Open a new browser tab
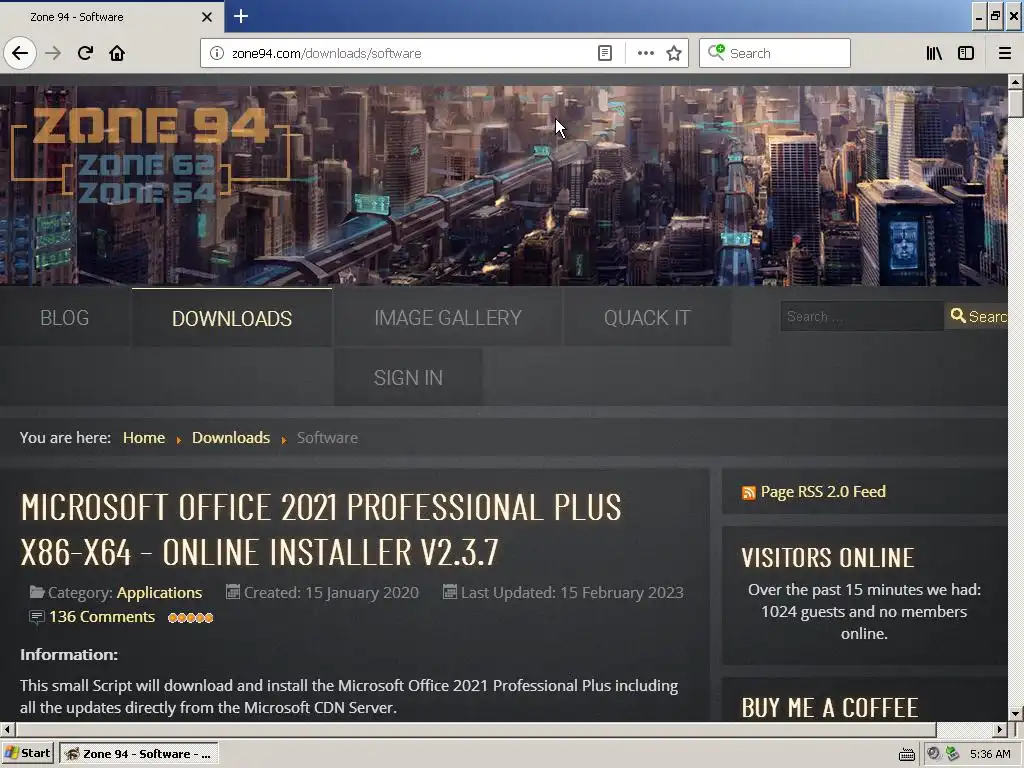This screenshot has height=768, width=1024. click(x=240, y=16)
